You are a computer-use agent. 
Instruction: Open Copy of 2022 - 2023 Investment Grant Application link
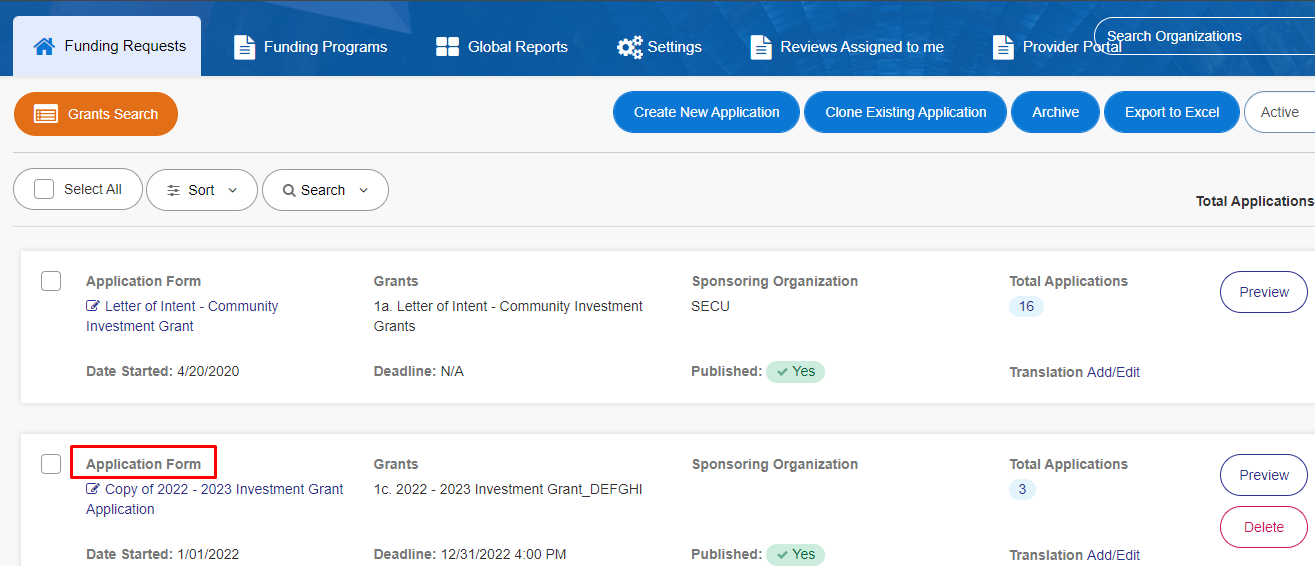pos(214,499)
